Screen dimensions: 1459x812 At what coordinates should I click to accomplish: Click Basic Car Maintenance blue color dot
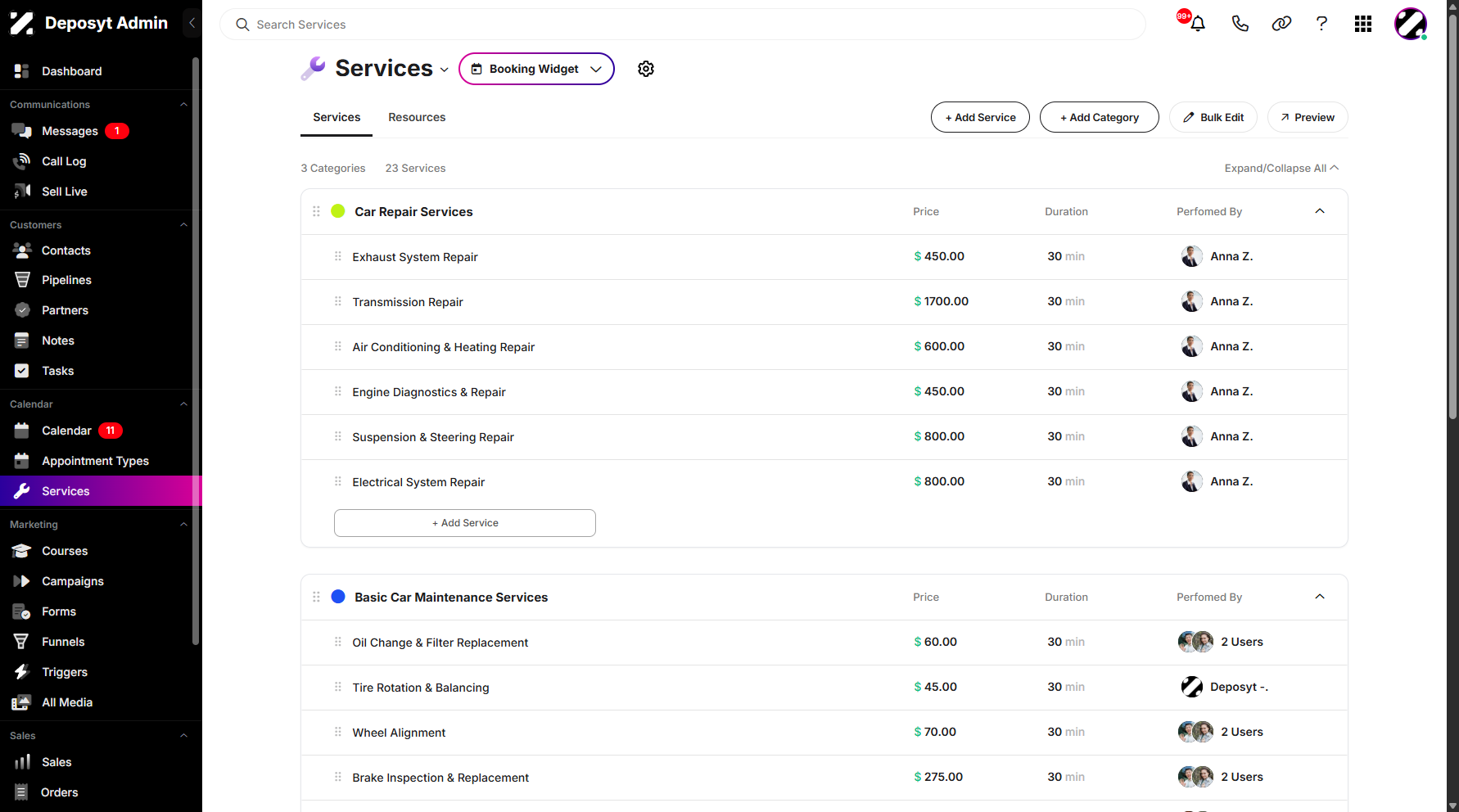pos(337,597)
